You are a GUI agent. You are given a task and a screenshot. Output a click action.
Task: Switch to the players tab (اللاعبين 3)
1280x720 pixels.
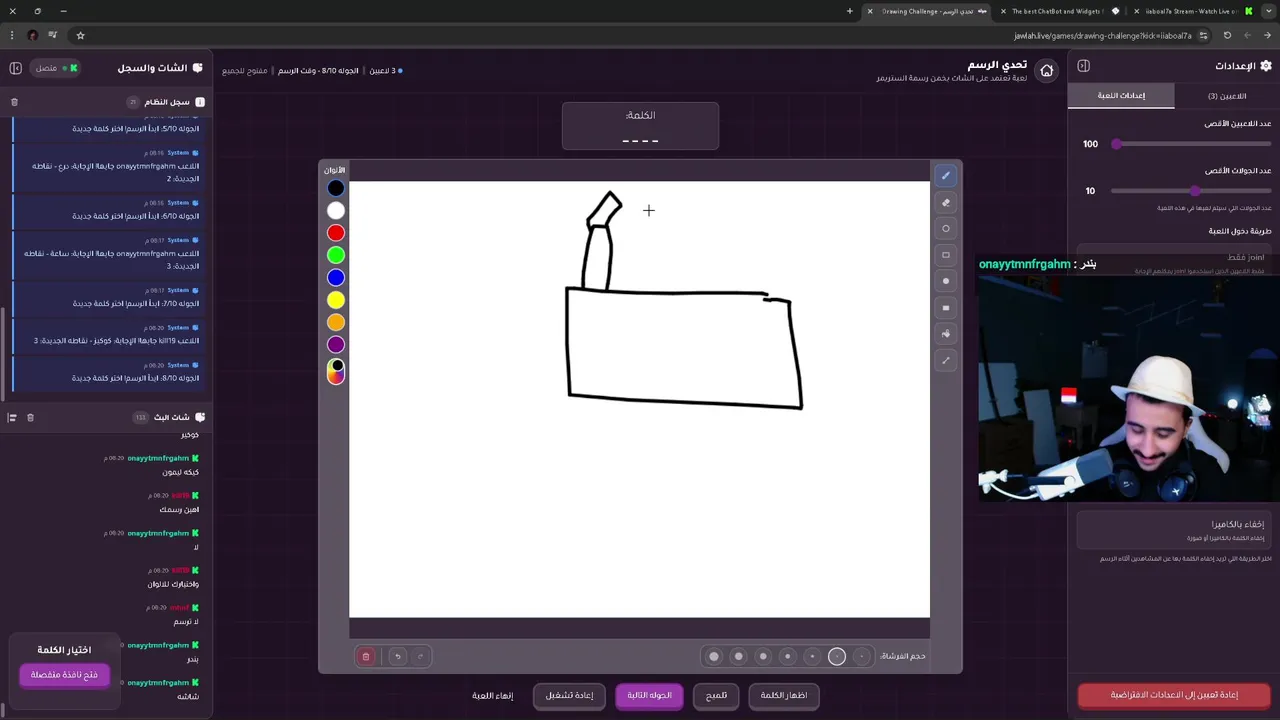1227,96
